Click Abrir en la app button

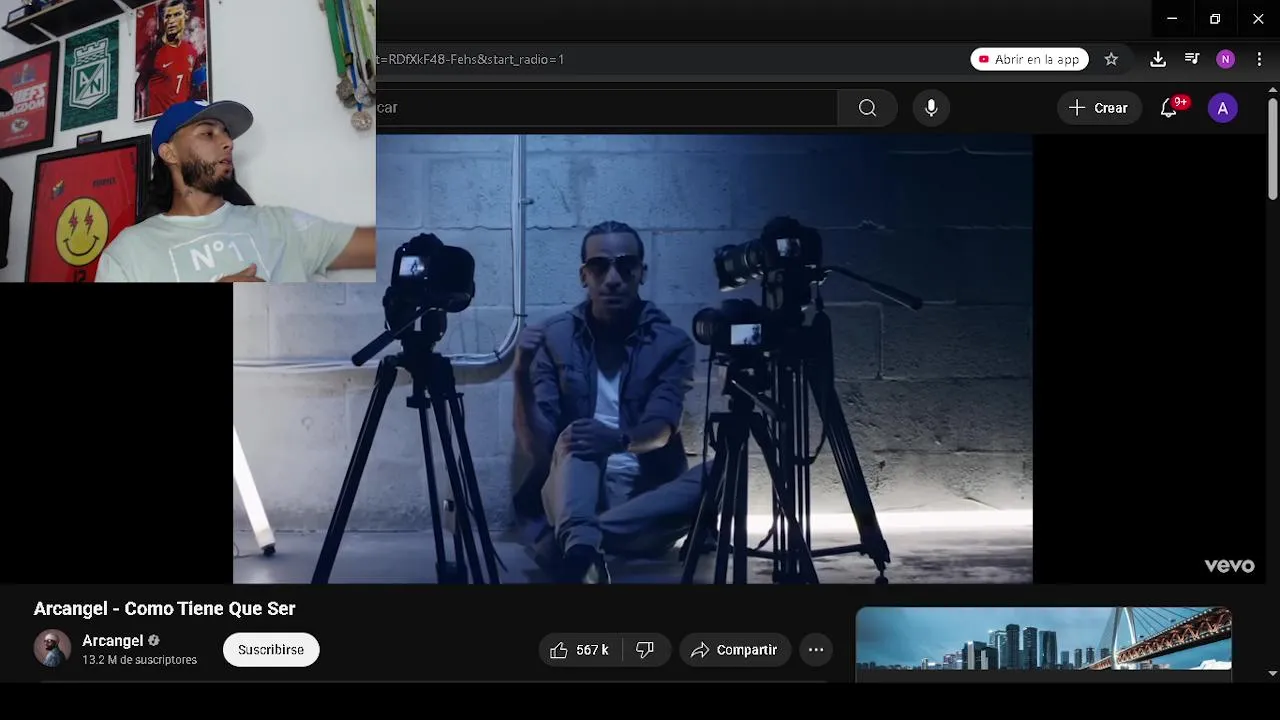(1029, 59)
